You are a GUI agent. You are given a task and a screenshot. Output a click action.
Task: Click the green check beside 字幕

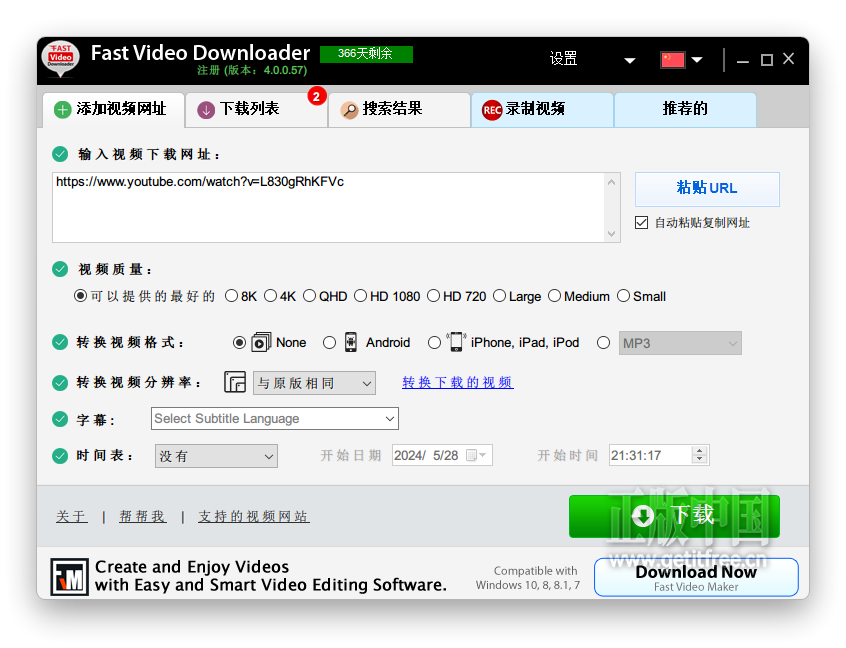pyautogui.click(x=60, y=419)
